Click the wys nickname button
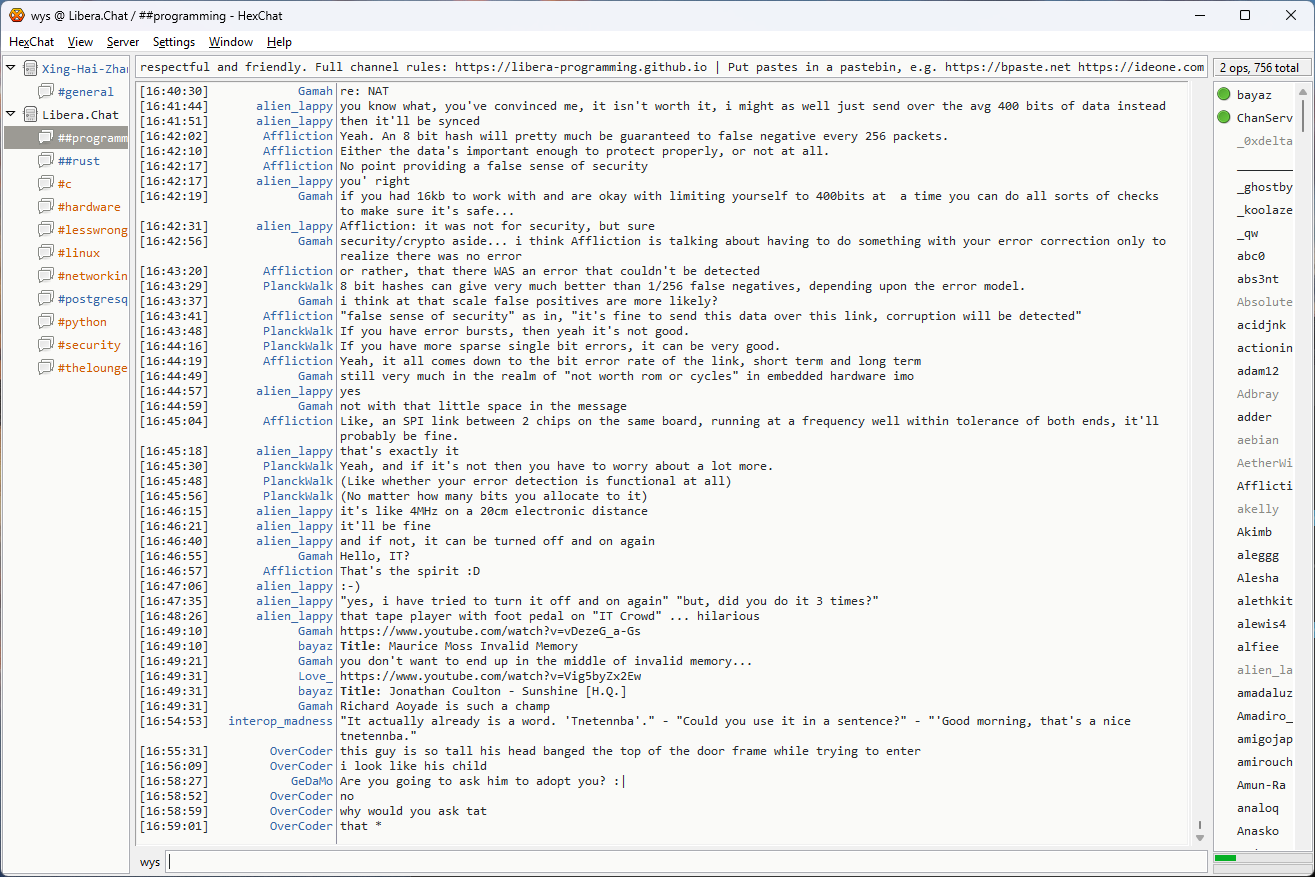The width and height of the screenshot is (1315, 877). (150, 862)
